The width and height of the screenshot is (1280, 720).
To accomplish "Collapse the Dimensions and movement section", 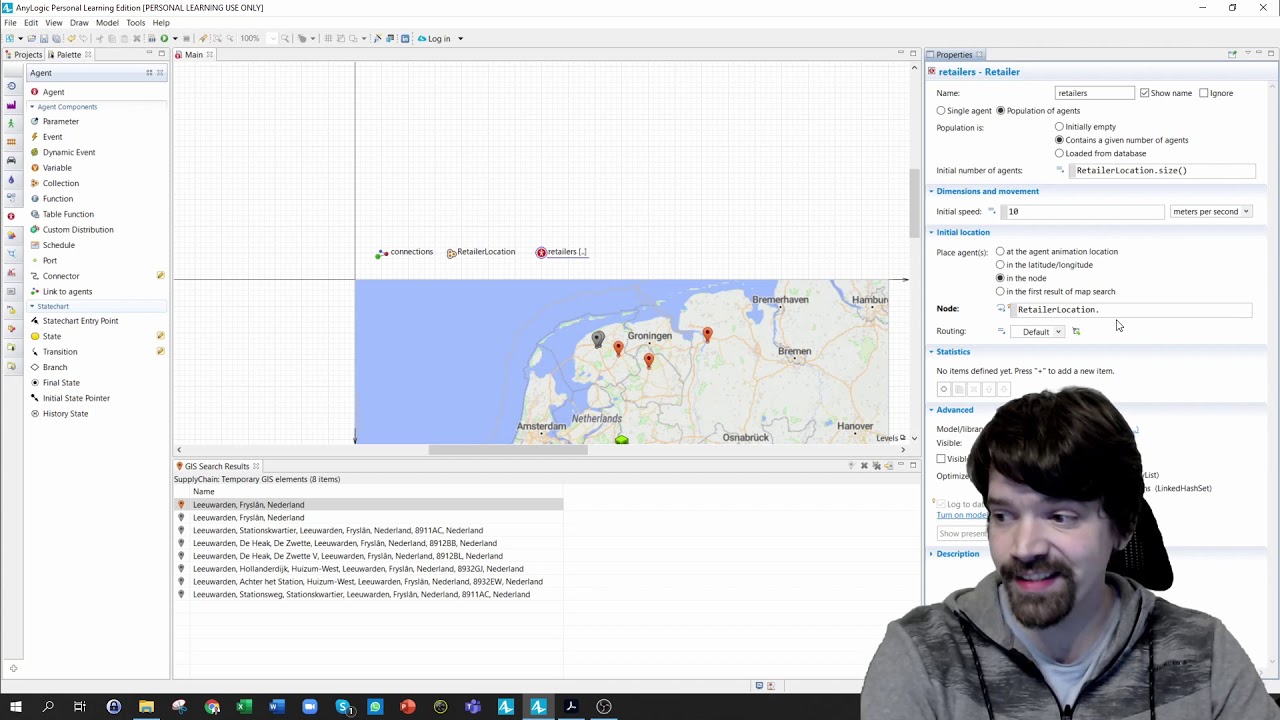I will point(931,191).
